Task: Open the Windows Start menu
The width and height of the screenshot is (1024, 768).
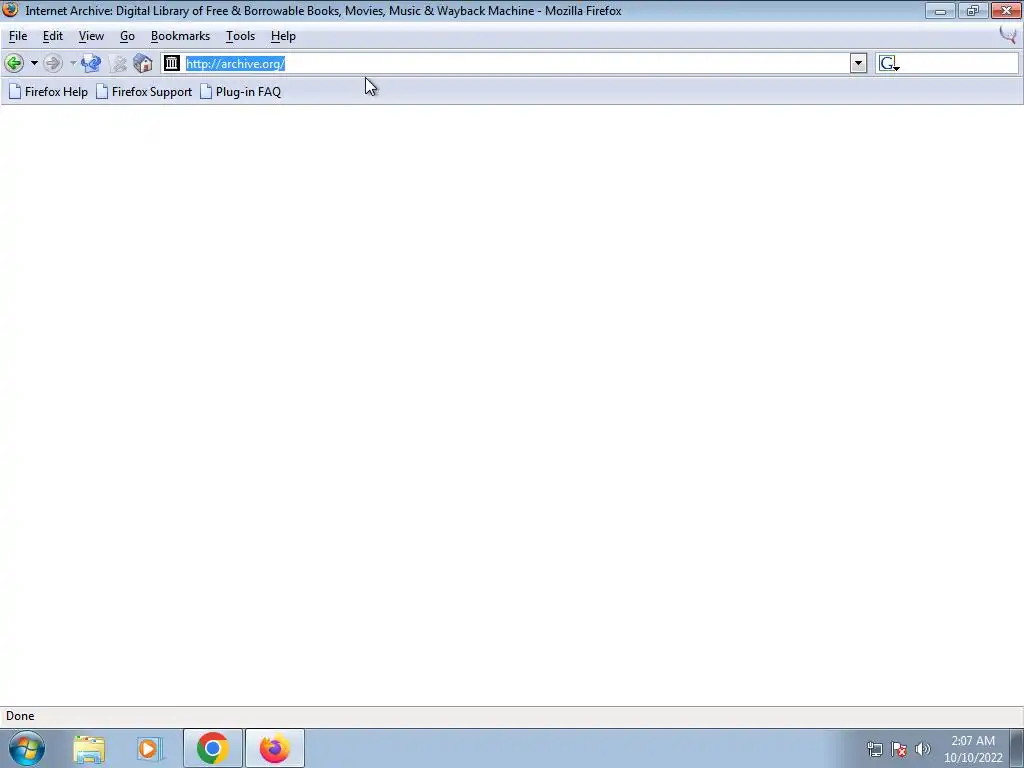Action: pyautogui.click(x=27, y=748)
